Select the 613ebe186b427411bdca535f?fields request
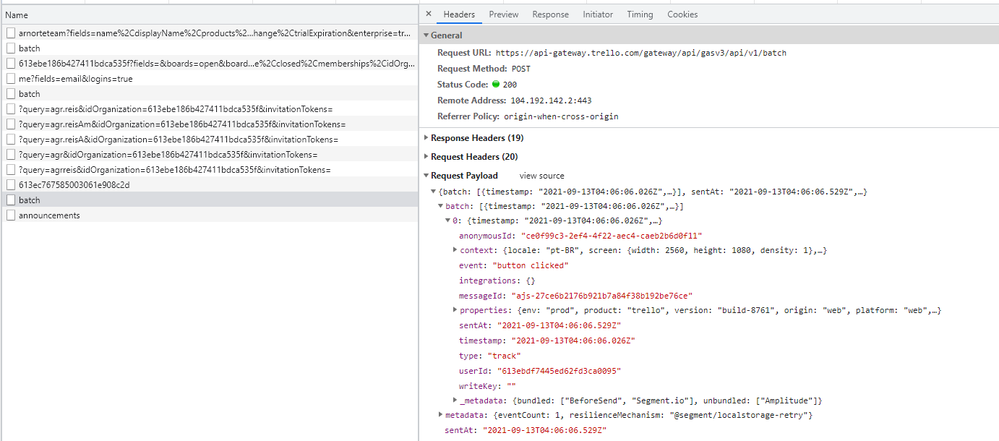The image size is (999, 441). point(210,63)
